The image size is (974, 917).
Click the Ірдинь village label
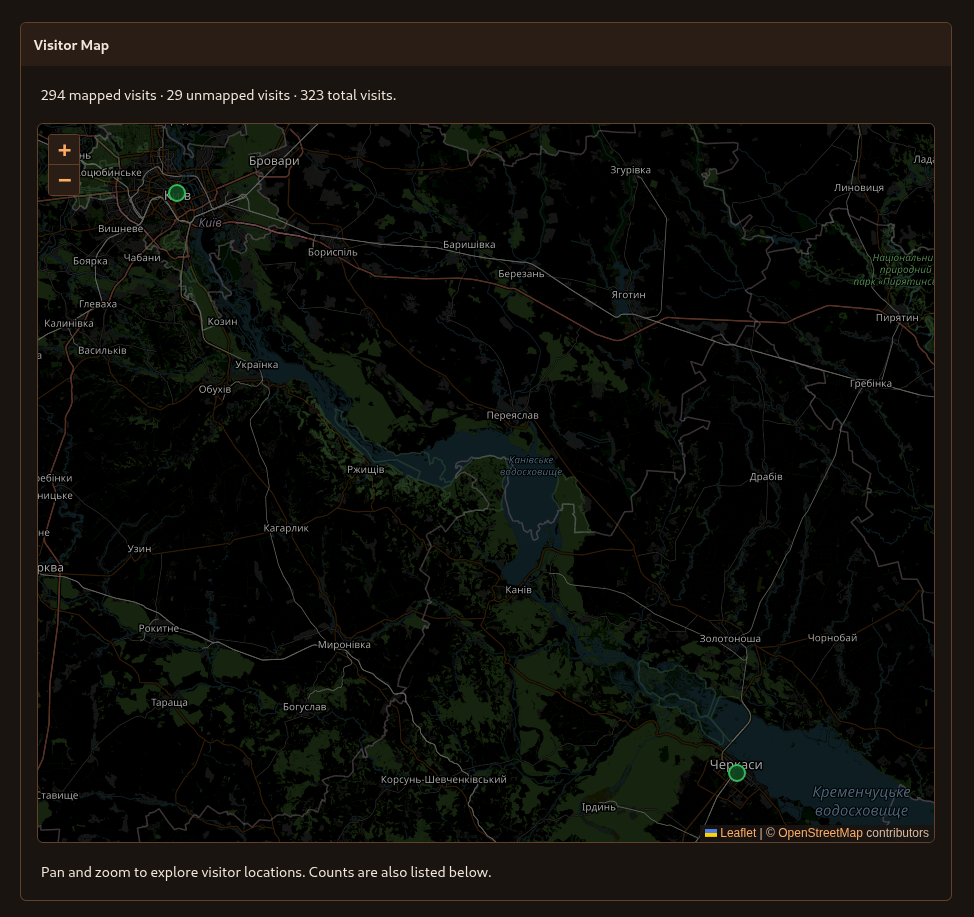(599, 807)
